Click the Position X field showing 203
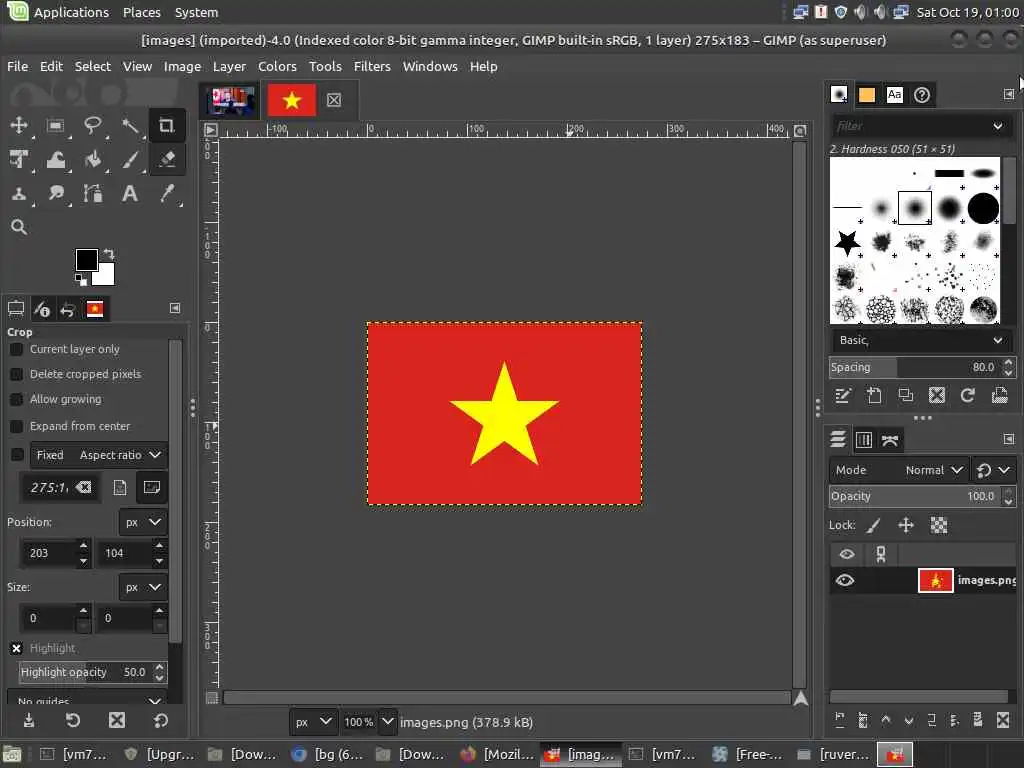Image resolution: width=1024 pixels, height=768 pixels. (50, 553)
